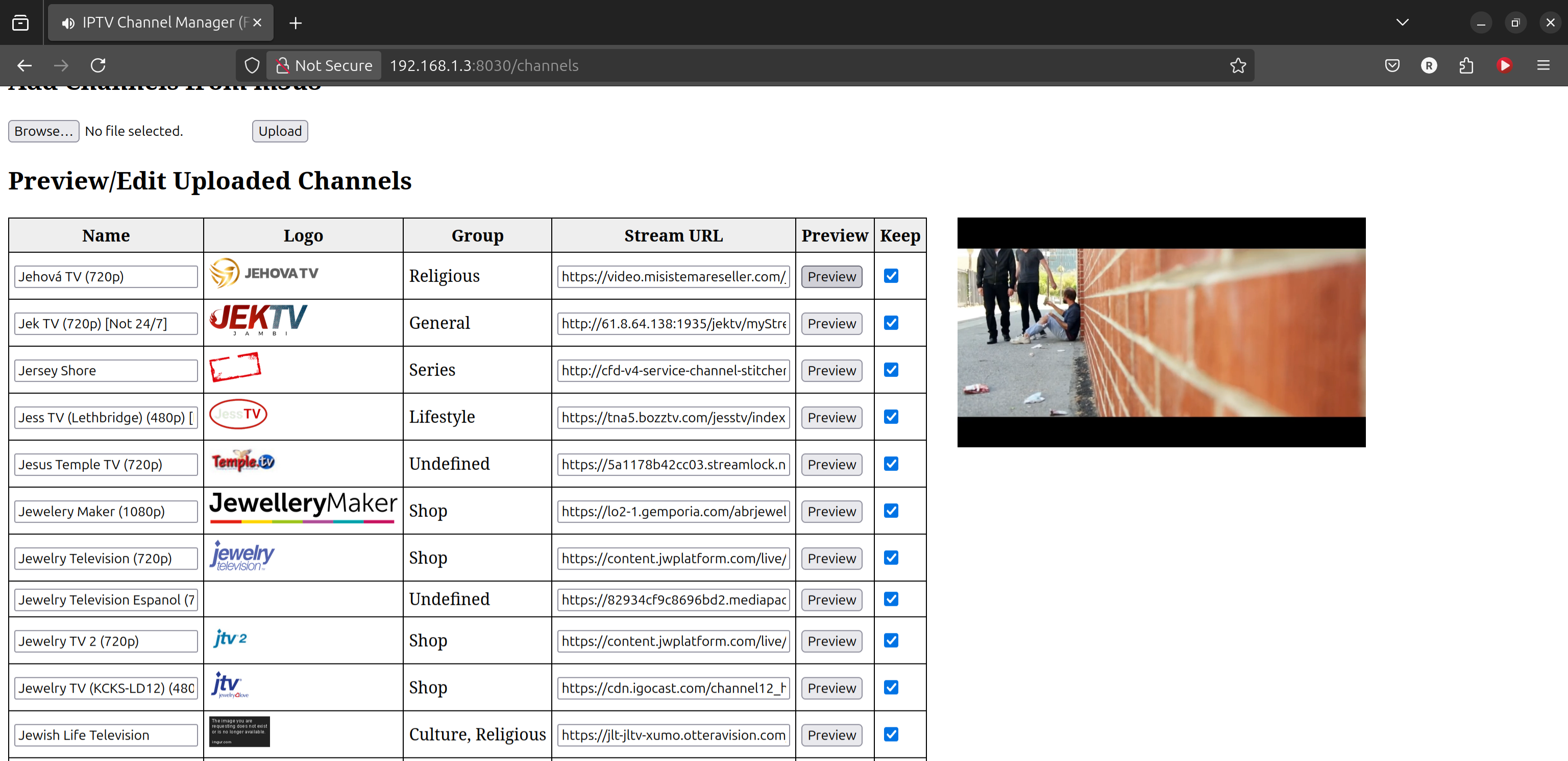
Task: Click the JessTV oval logo
Action: tap(238, 414)
